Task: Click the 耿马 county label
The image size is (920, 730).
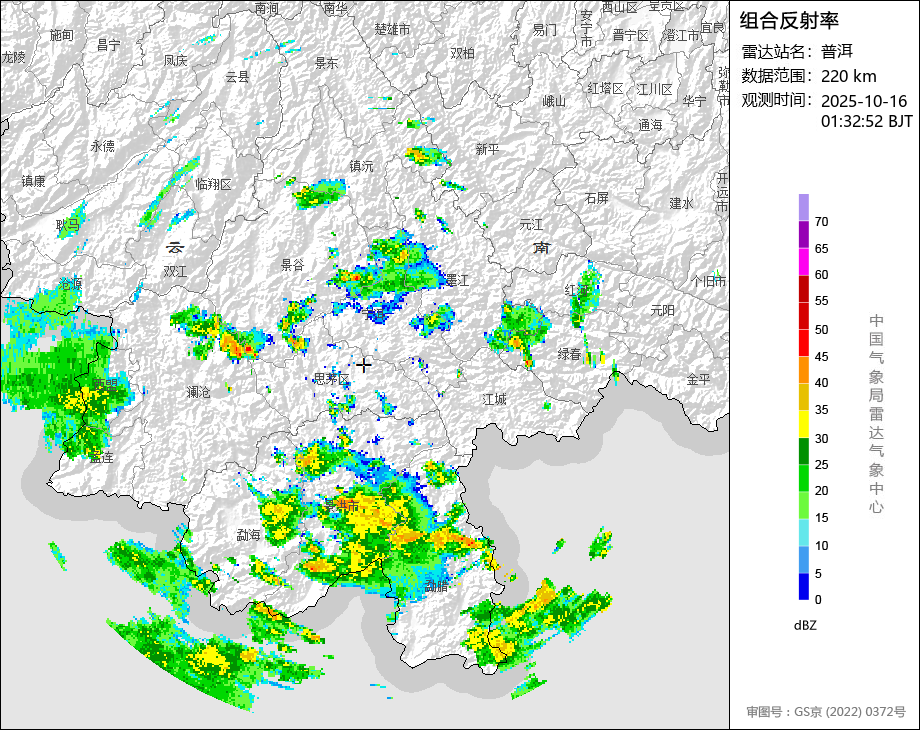Action: pos(67,224)
